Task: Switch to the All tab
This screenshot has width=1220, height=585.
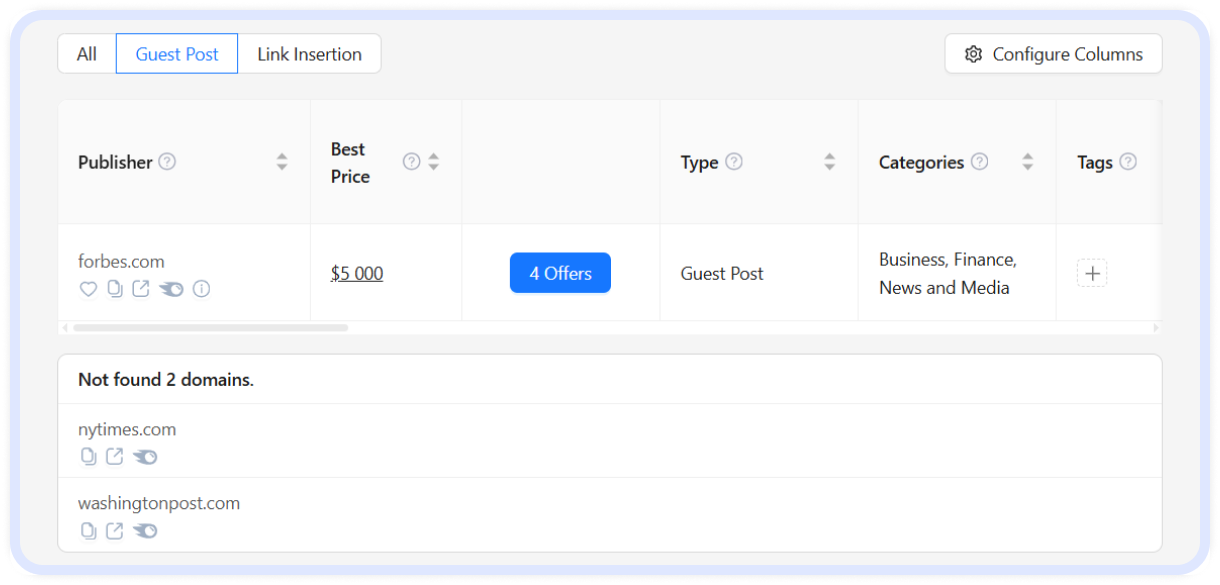Action: pyautogui.click(x=86, y=53)
